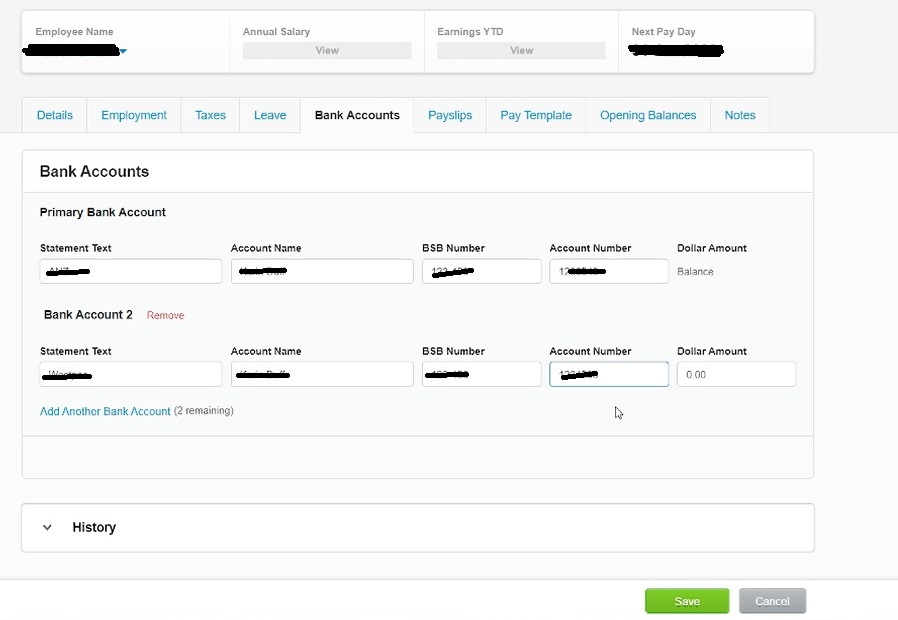
Task: Add Another Bank Account
Action: tap(105, 411)
